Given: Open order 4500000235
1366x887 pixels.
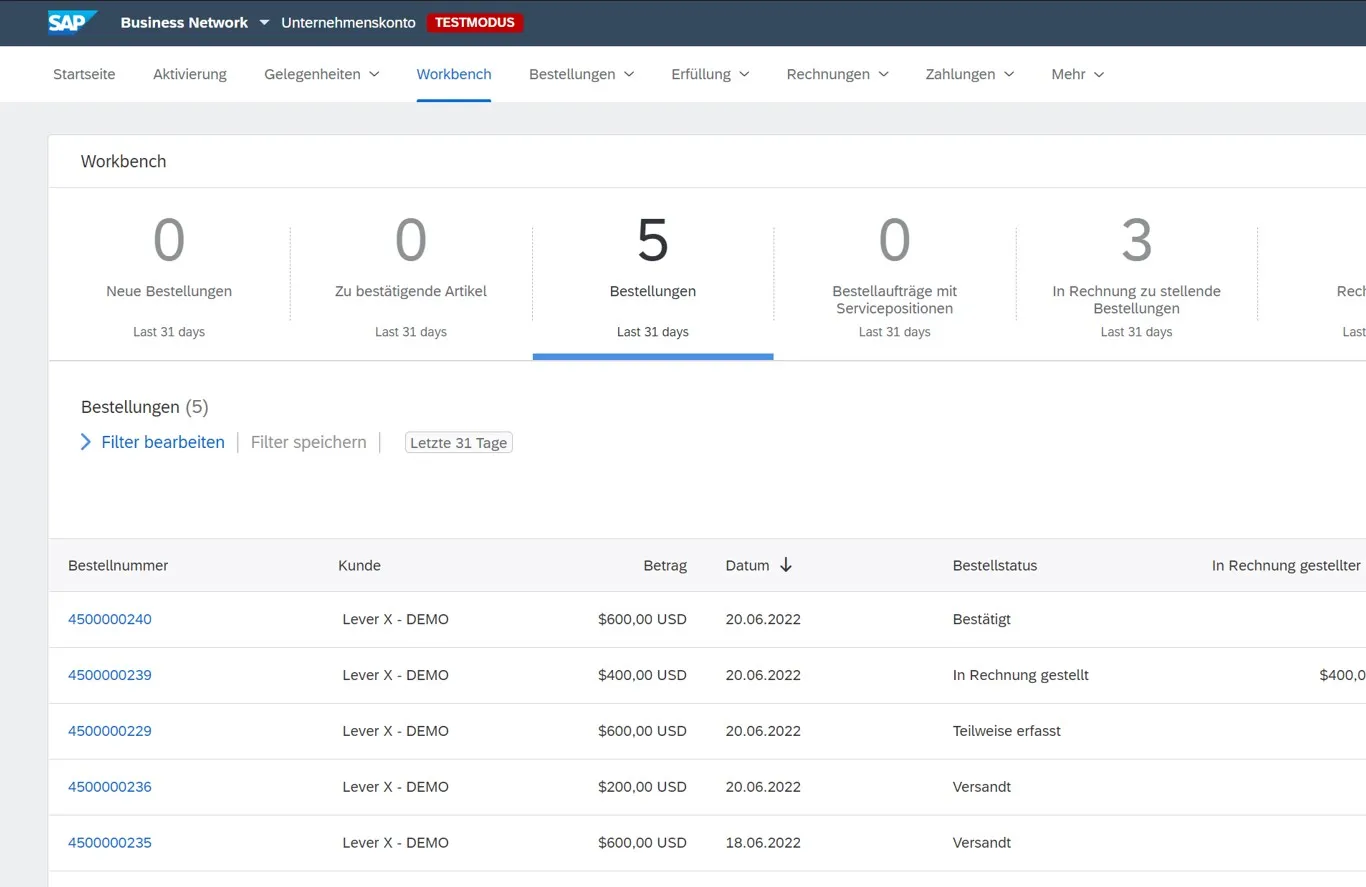Looking at the screenshot, I should point(110,843).
